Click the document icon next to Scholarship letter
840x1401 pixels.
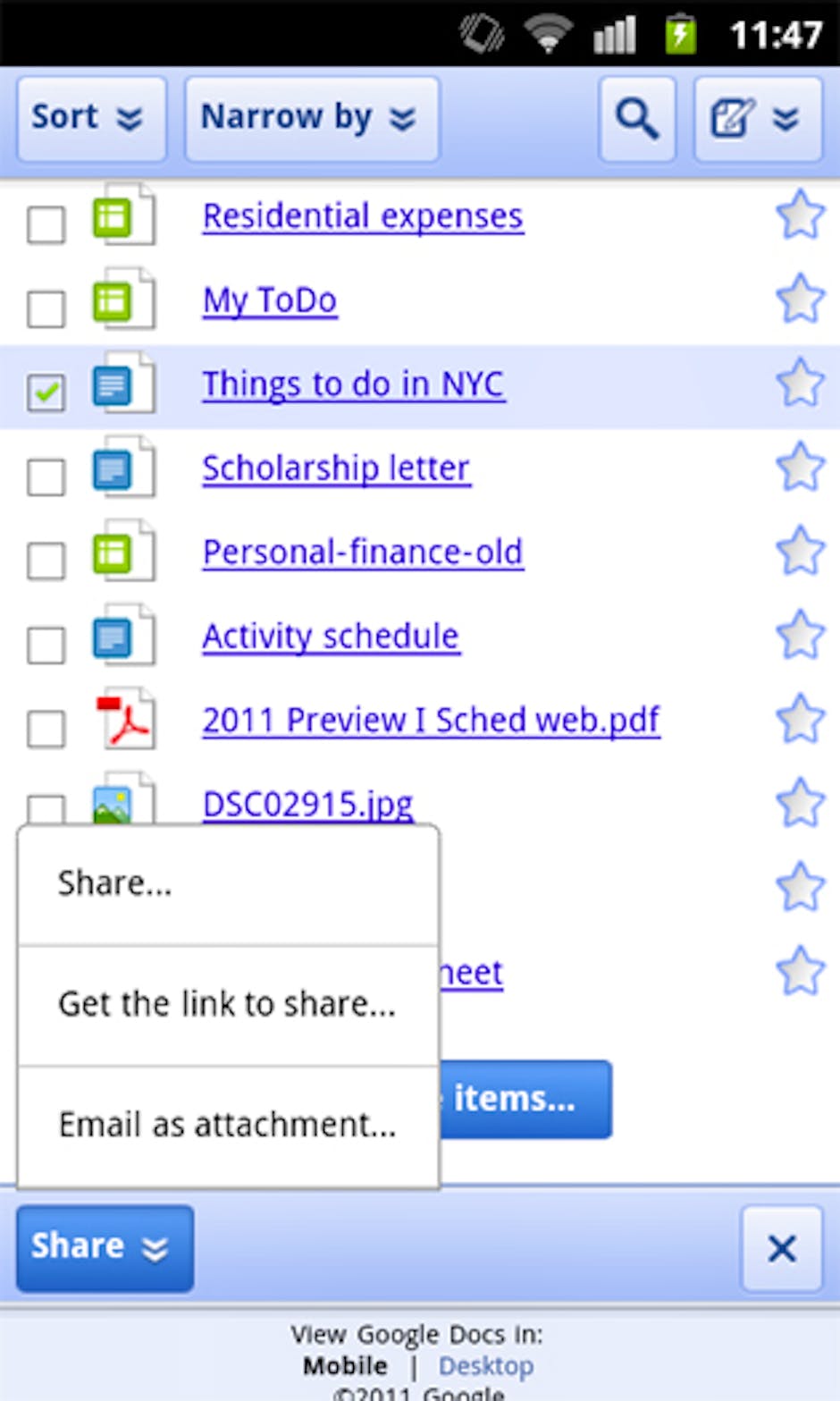[123, 468]
